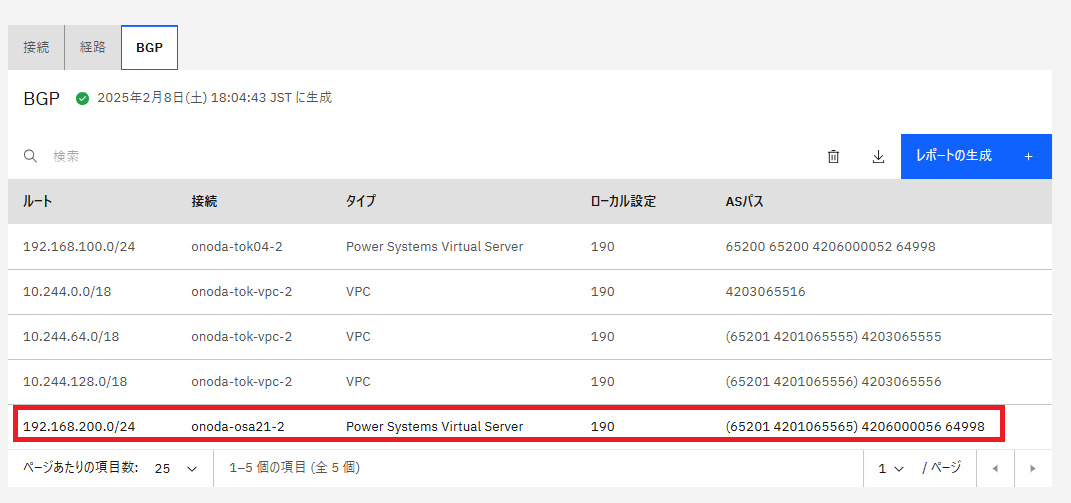Click the download report icon
This screenshot has height=503, width=1071.
878,157
